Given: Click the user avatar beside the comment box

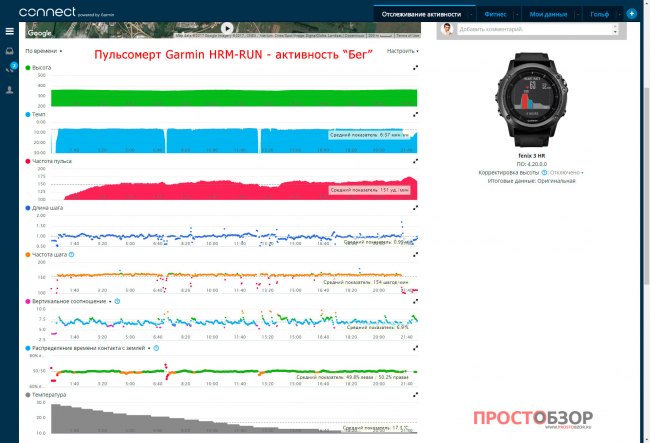Looking at the screenshot, I should point(446,30).
